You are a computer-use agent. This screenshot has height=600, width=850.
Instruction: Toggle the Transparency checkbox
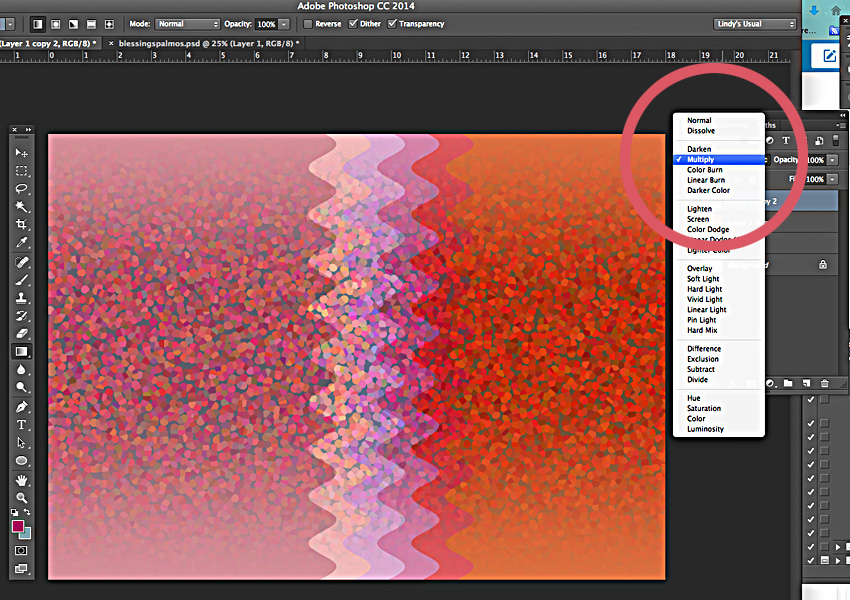coord(392,24)
